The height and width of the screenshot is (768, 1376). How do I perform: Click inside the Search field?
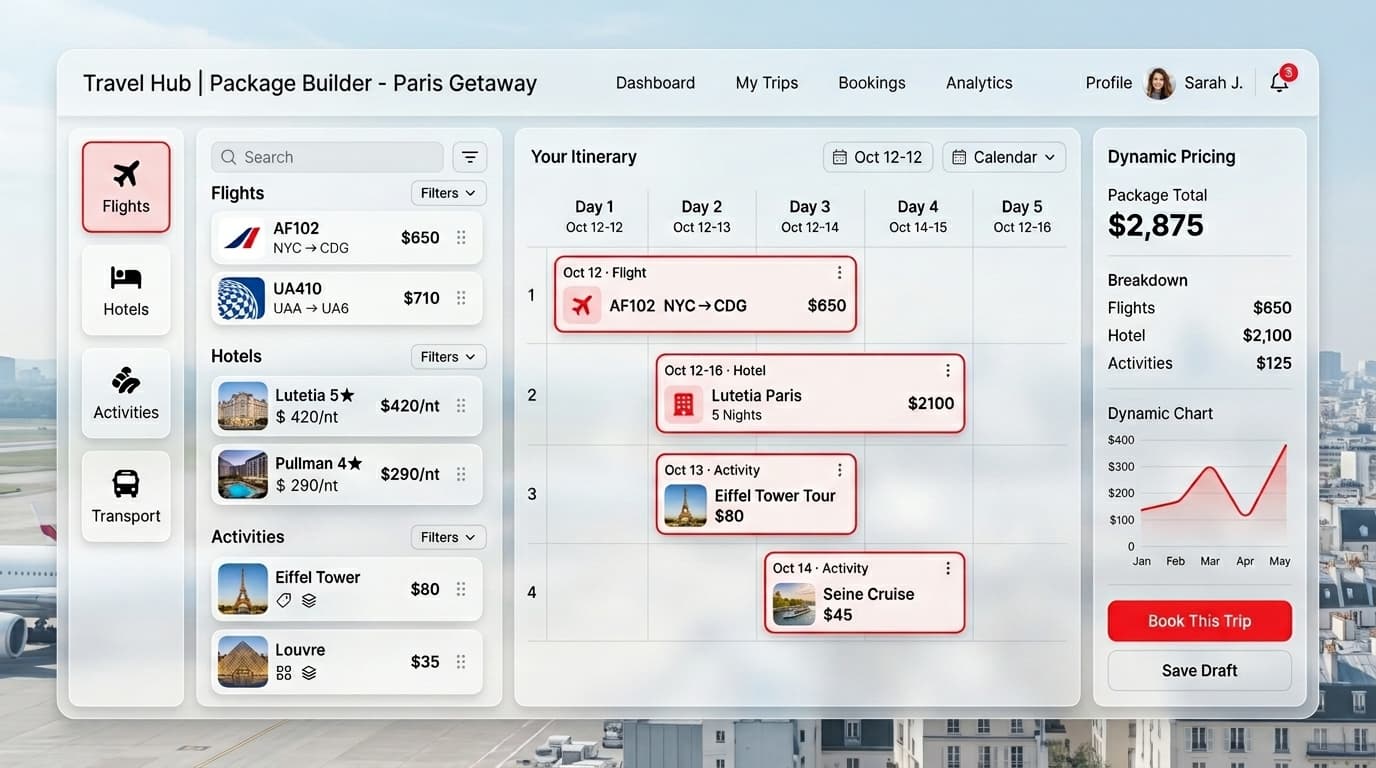coord(327,157)
